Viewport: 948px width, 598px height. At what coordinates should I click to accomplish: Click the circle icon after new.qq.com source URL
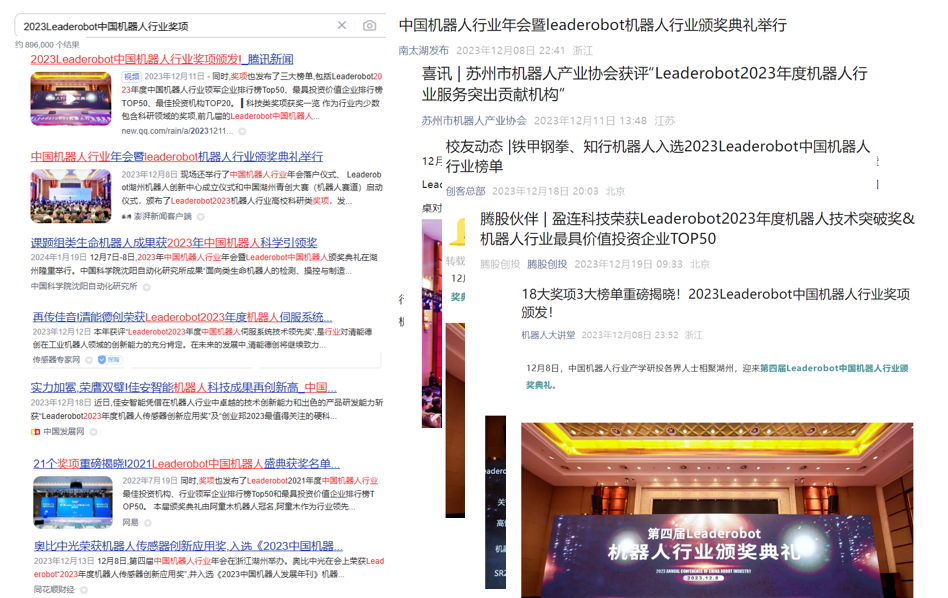pos(242,131)
